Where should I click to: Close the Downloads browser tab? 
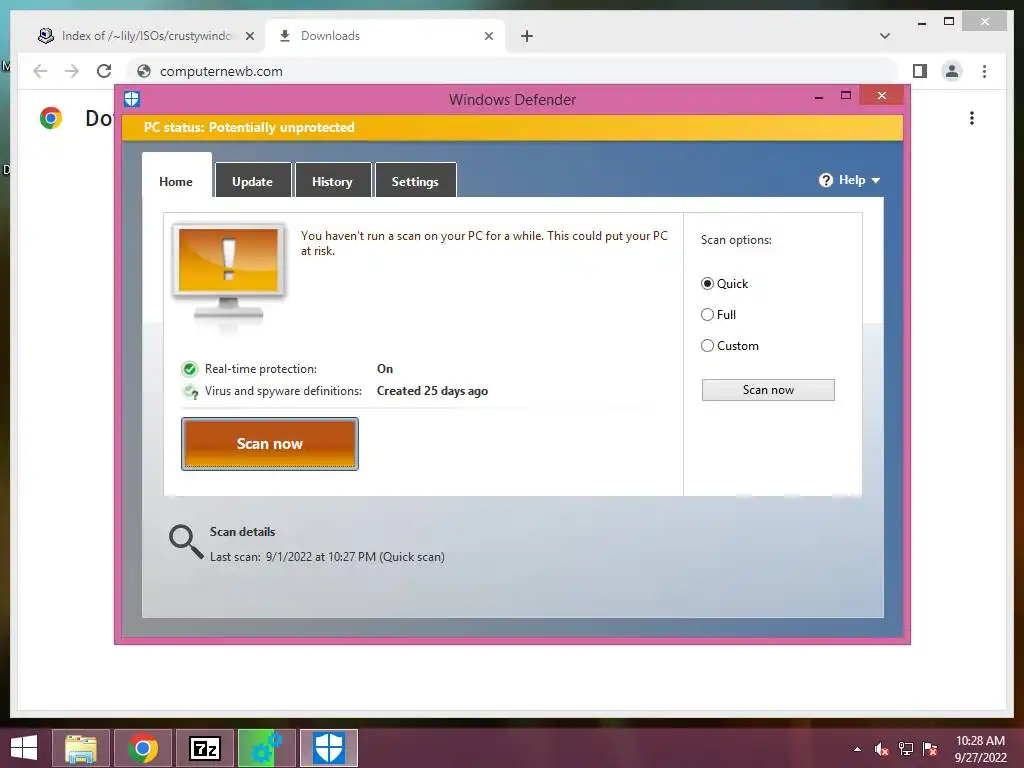488,37
